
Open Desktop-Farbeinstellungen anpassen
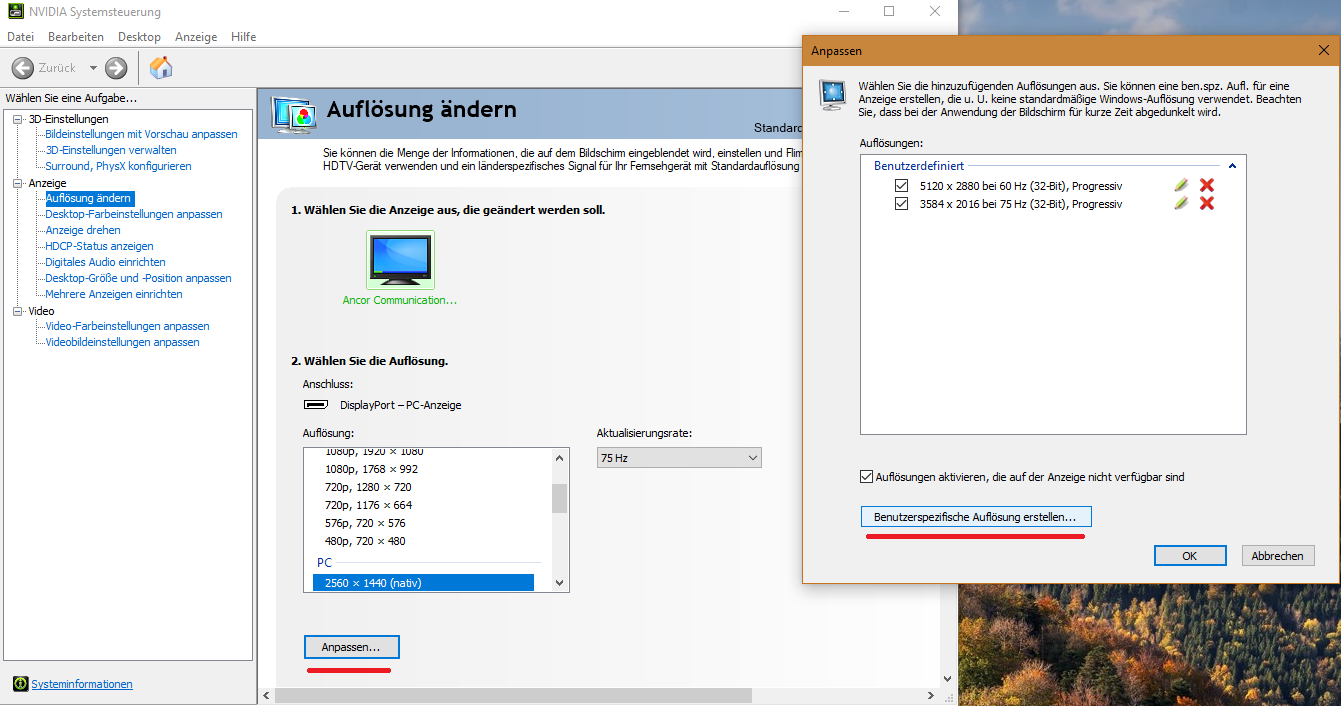(134, 214)
